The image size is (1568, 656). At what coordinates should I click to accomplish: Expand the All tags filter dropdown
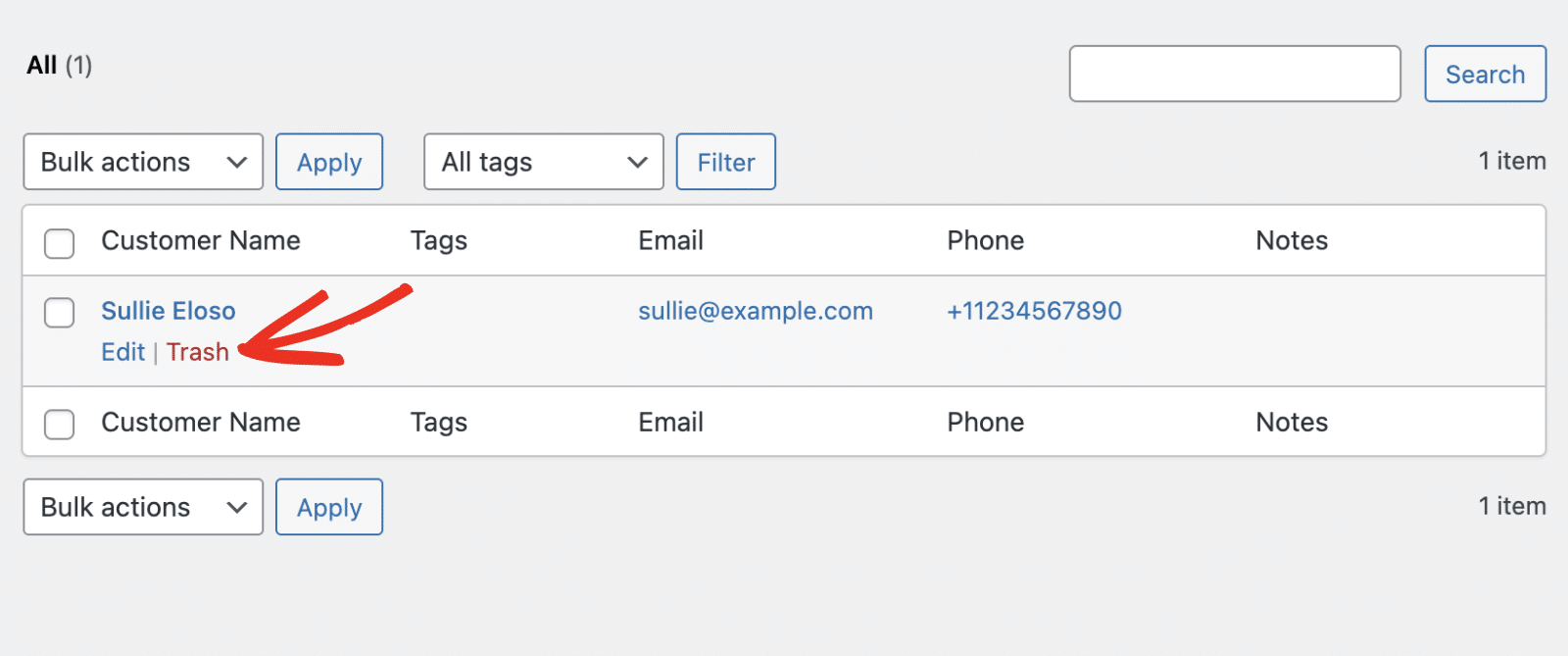(x=544, y=162)
